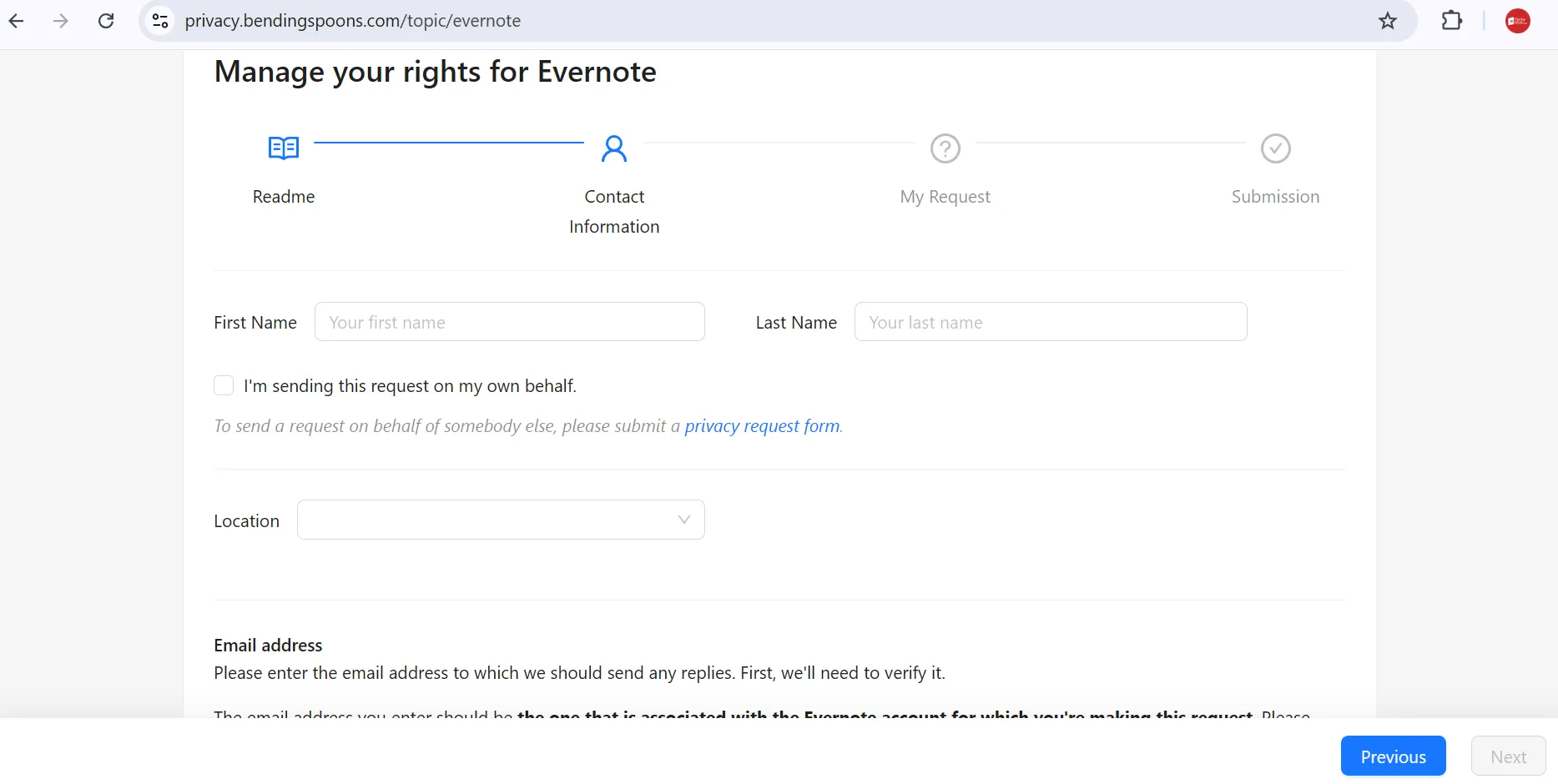The width and height of the screenshot is (1558, 784).
Task: Check 'I'm sending this request on my own behalf'
Action: 223,385
